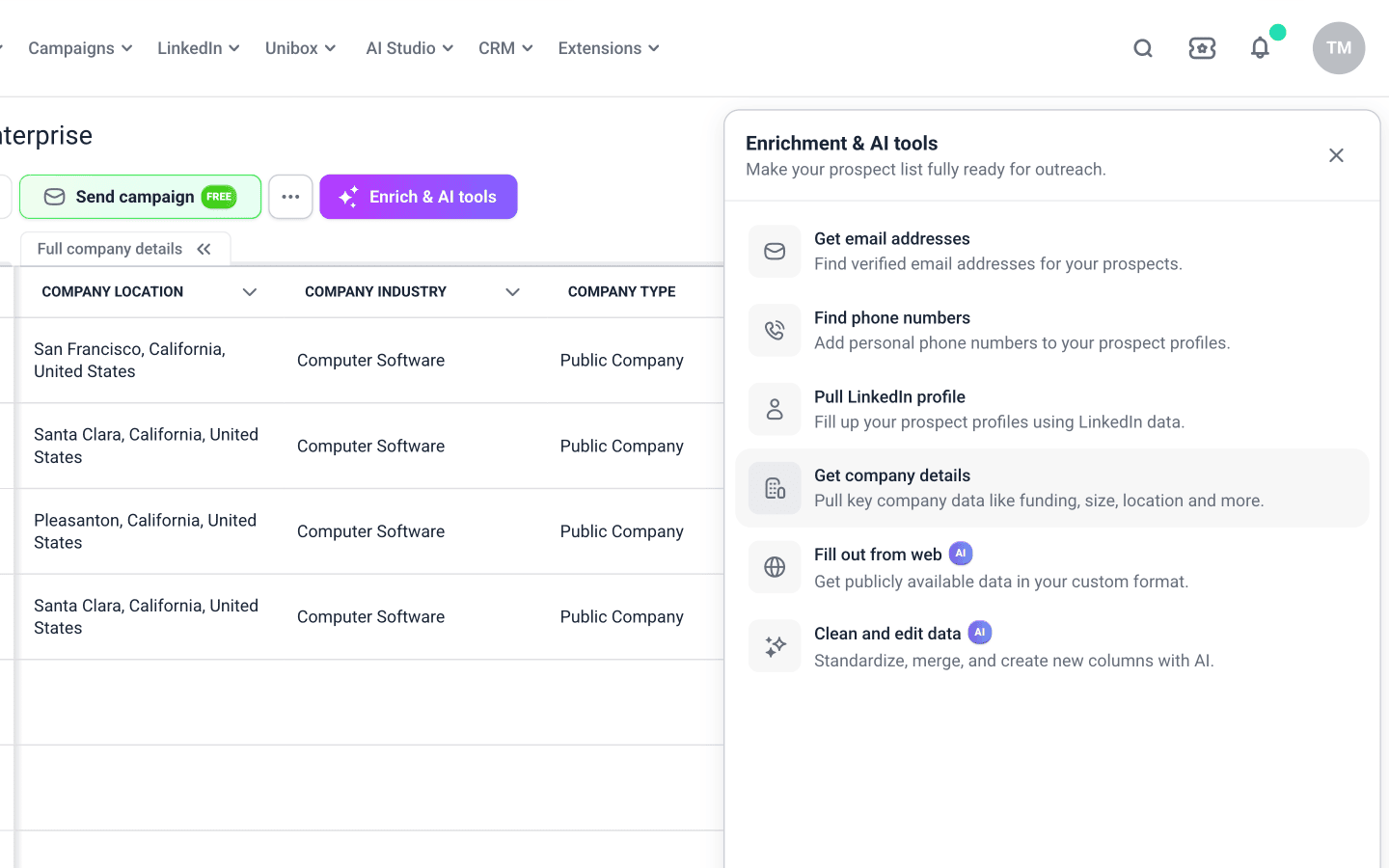Click the globe icon for Fill out from web
This screenshot has width=1389, height=868.
point(775,567)
